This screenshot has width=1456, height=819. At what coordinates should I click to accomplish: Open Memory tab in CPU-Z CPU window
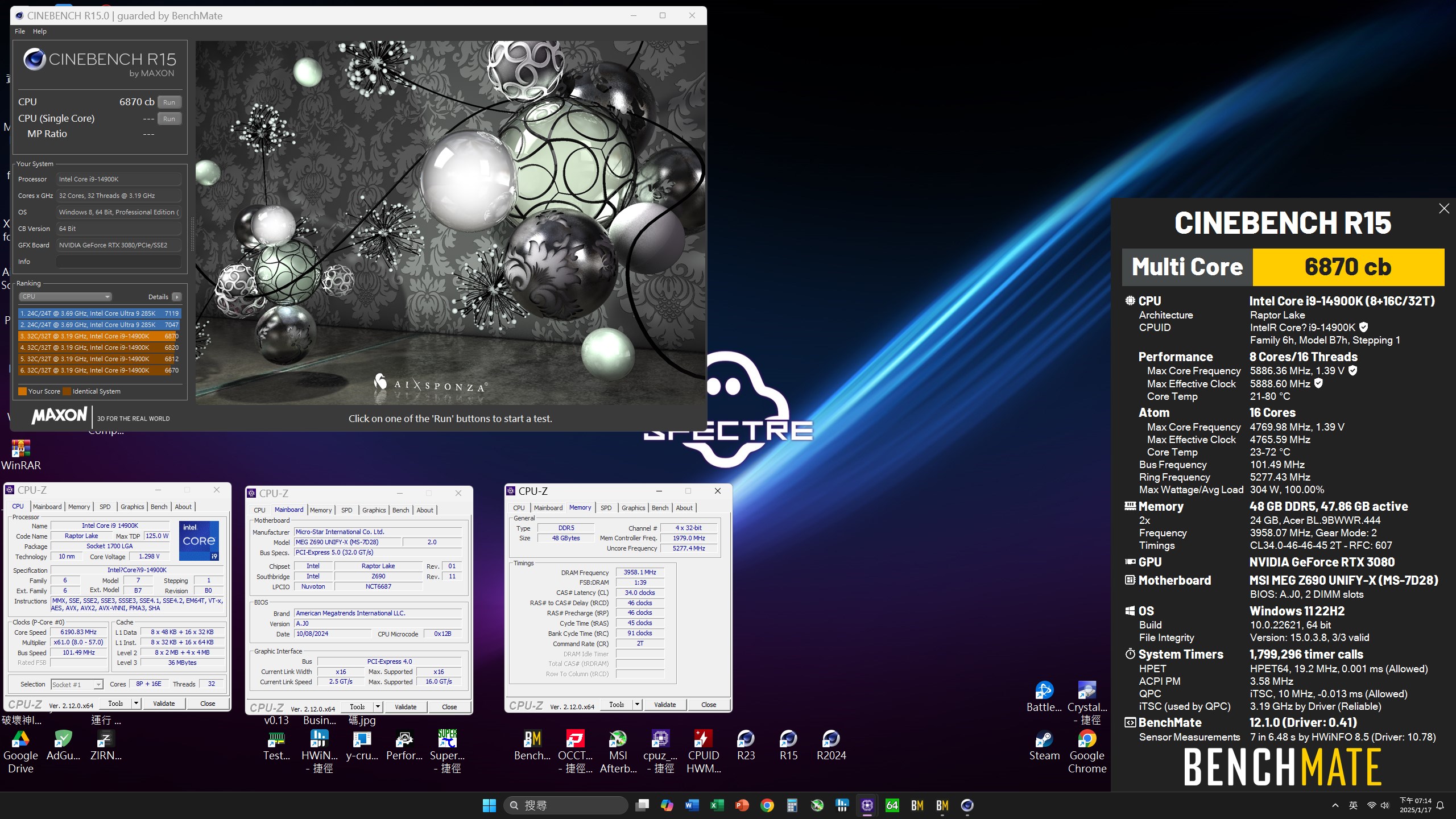pos(79,507)
